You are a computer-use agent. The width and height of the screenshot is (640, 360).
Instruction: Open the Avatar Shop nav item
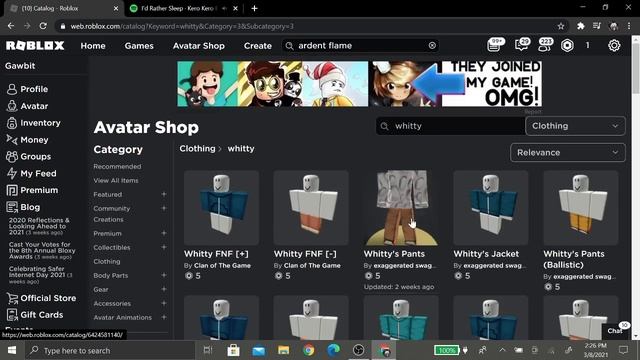198,46
